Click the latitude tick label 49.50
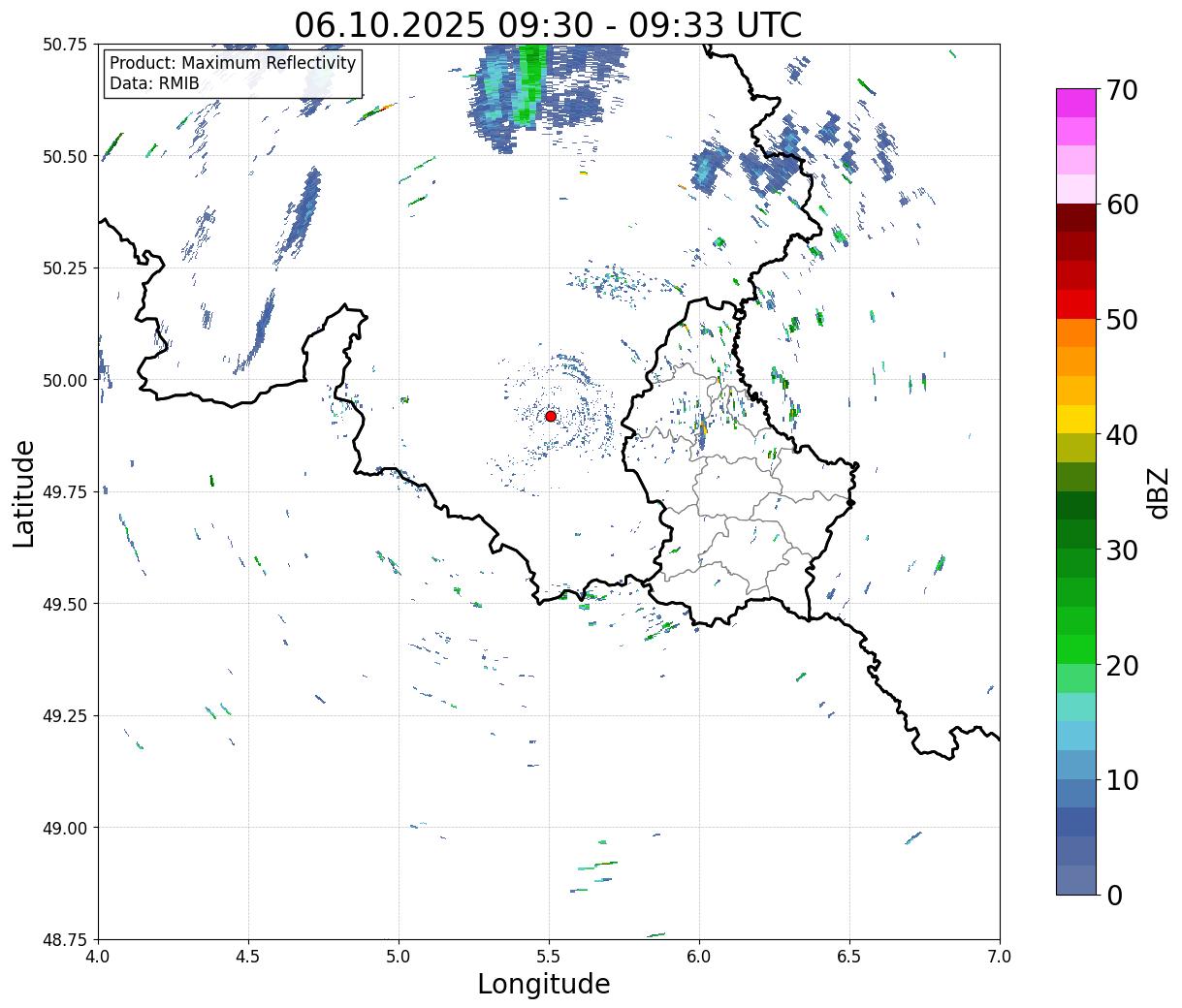The height and width of the screenshot is (1008, 1182). [65, 604]
